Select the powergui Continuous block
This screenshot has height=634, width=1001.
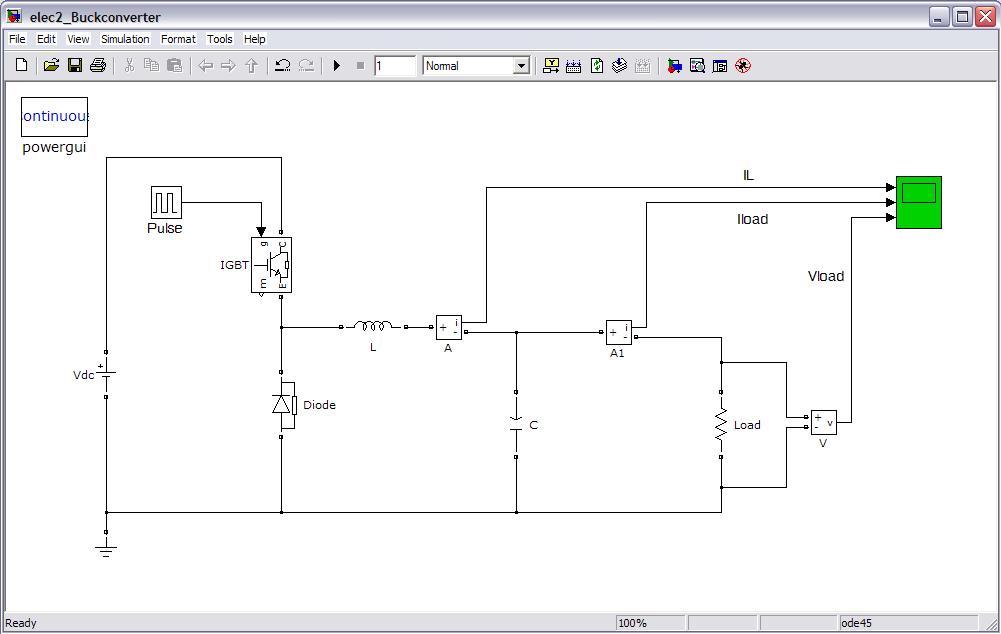click(55, 117)
